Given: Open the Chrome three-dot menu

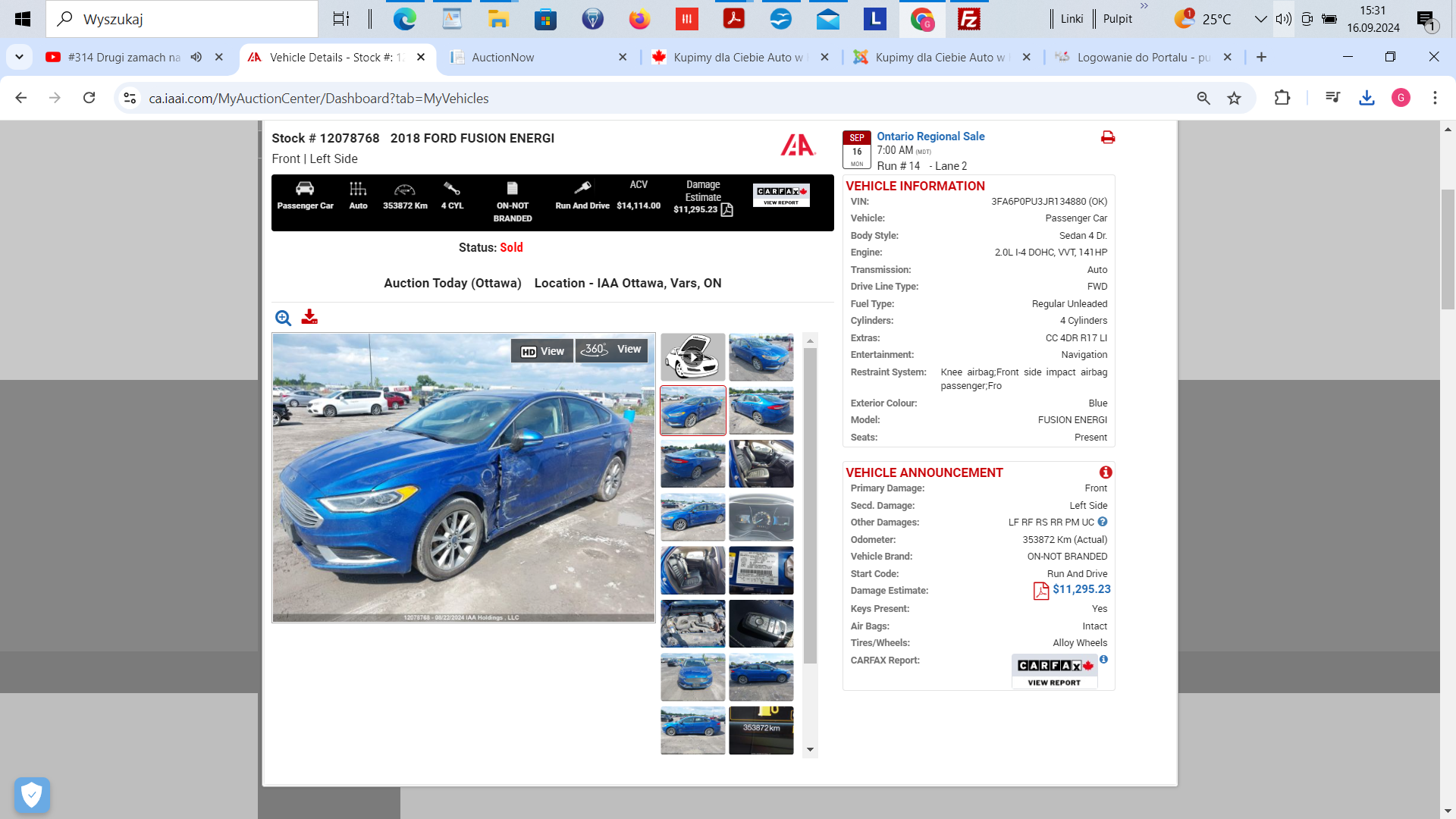Looking at the screenshot, I should [1435, 98].
